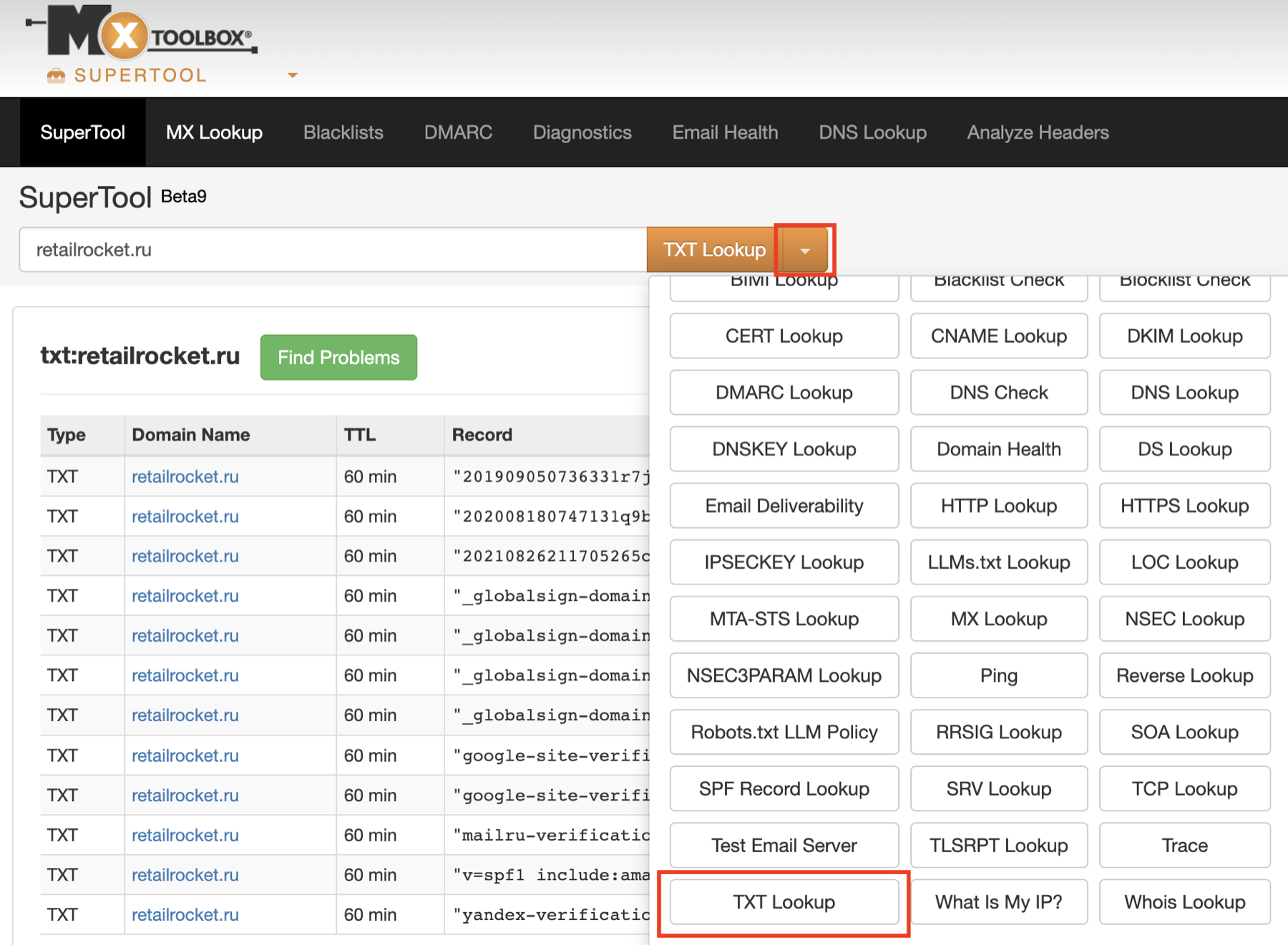Select SPF Record Lookup option

click(784, 788)
